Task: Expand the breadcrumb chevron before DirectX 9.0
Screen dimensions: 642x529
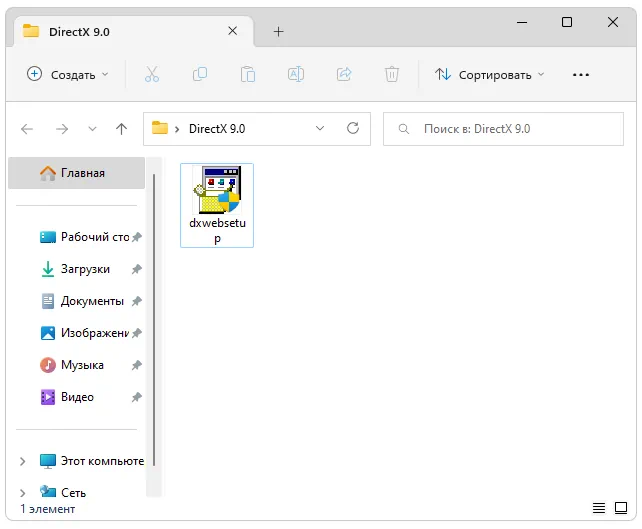Action: 177,129
